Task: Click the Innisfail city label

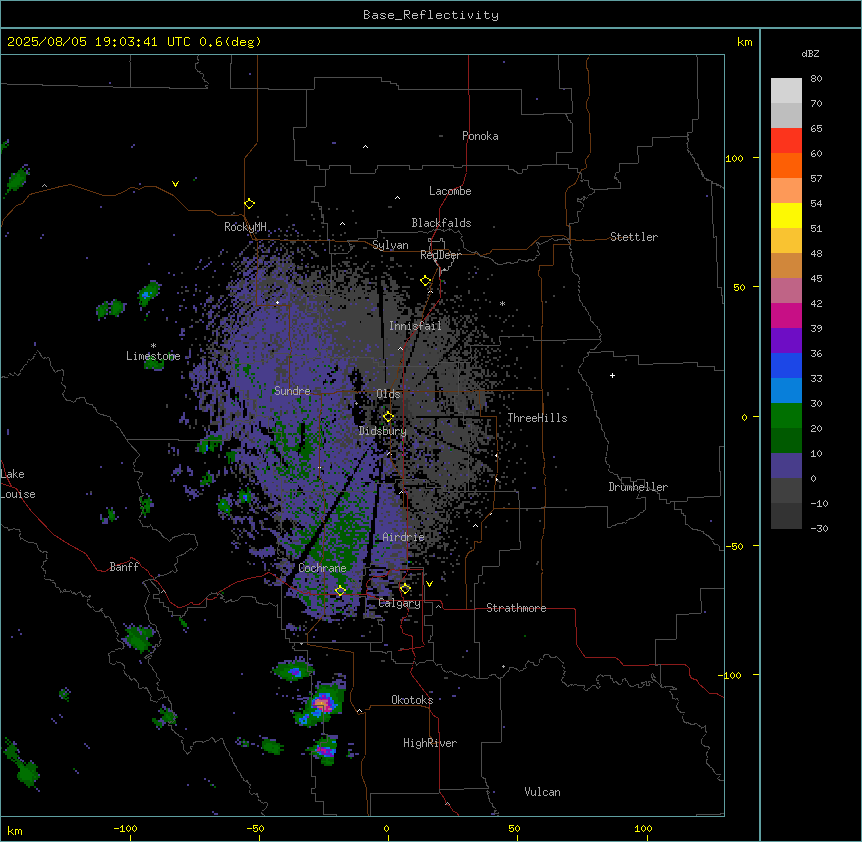Action: click(x=415, y=326)
